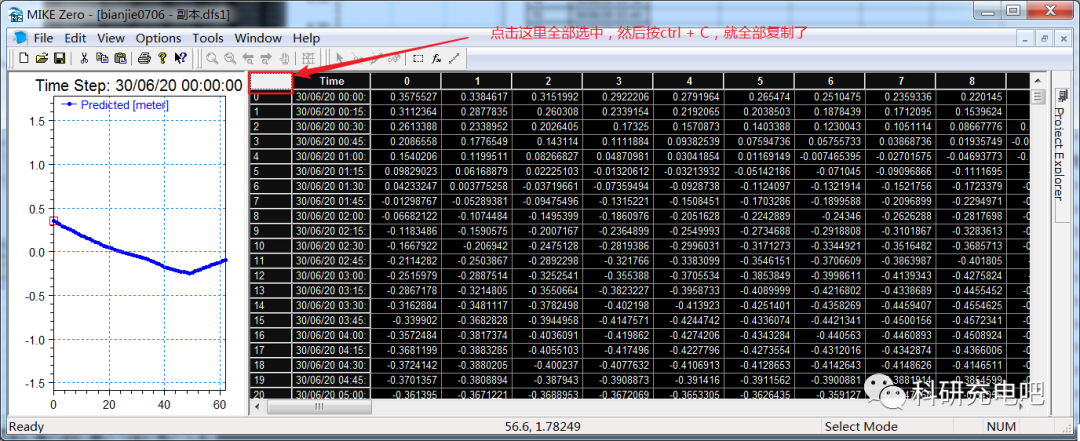Click the horizontal scrollbar left arrow
The width and height of the screenshot is (1080, 441).
[x=256, y=407]
